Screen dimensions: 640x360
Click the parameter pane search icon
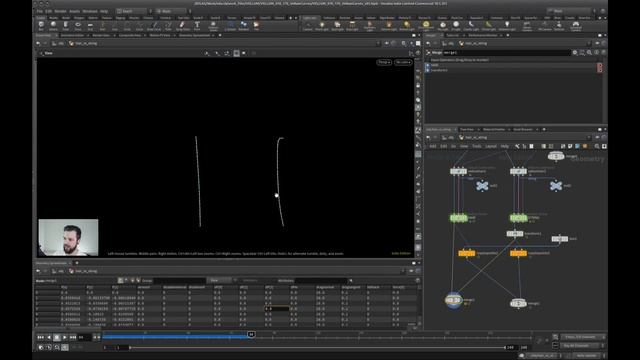click(x=589, y=53)
